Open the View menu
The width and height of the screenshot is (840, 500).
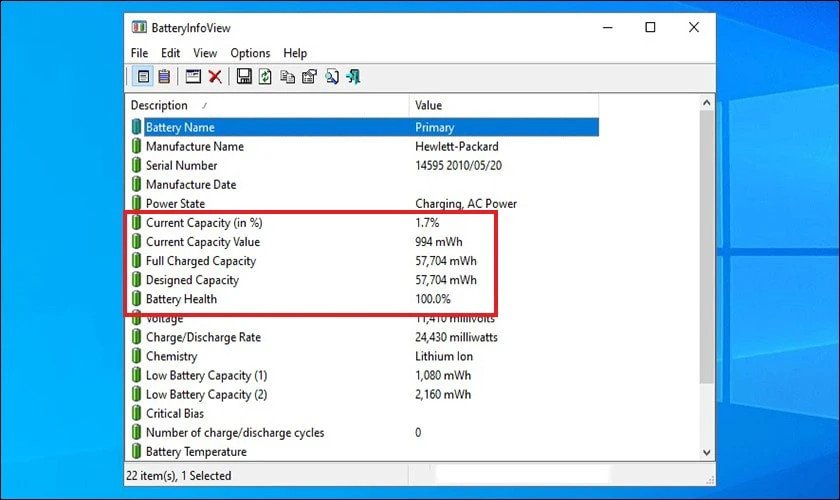(205, 53)
